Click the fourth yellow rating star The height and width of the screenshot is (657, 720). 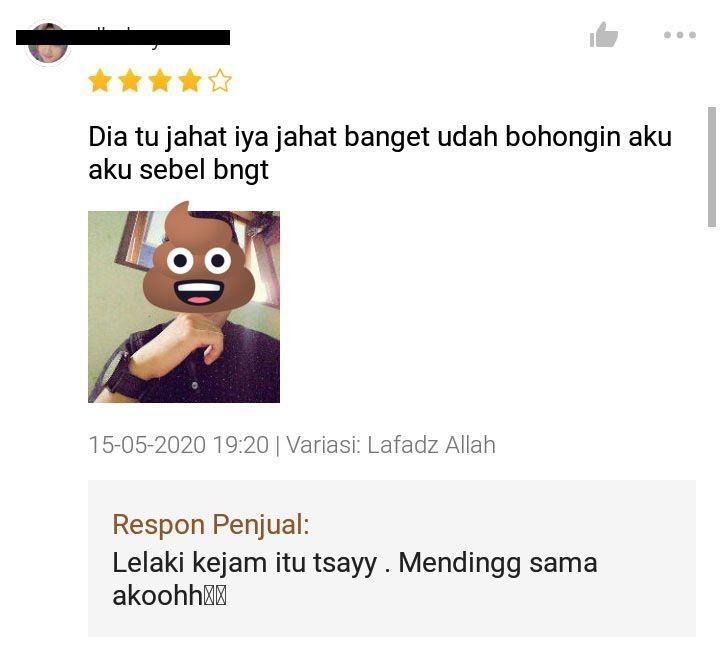pyautogui.click(x=190, y=81)
